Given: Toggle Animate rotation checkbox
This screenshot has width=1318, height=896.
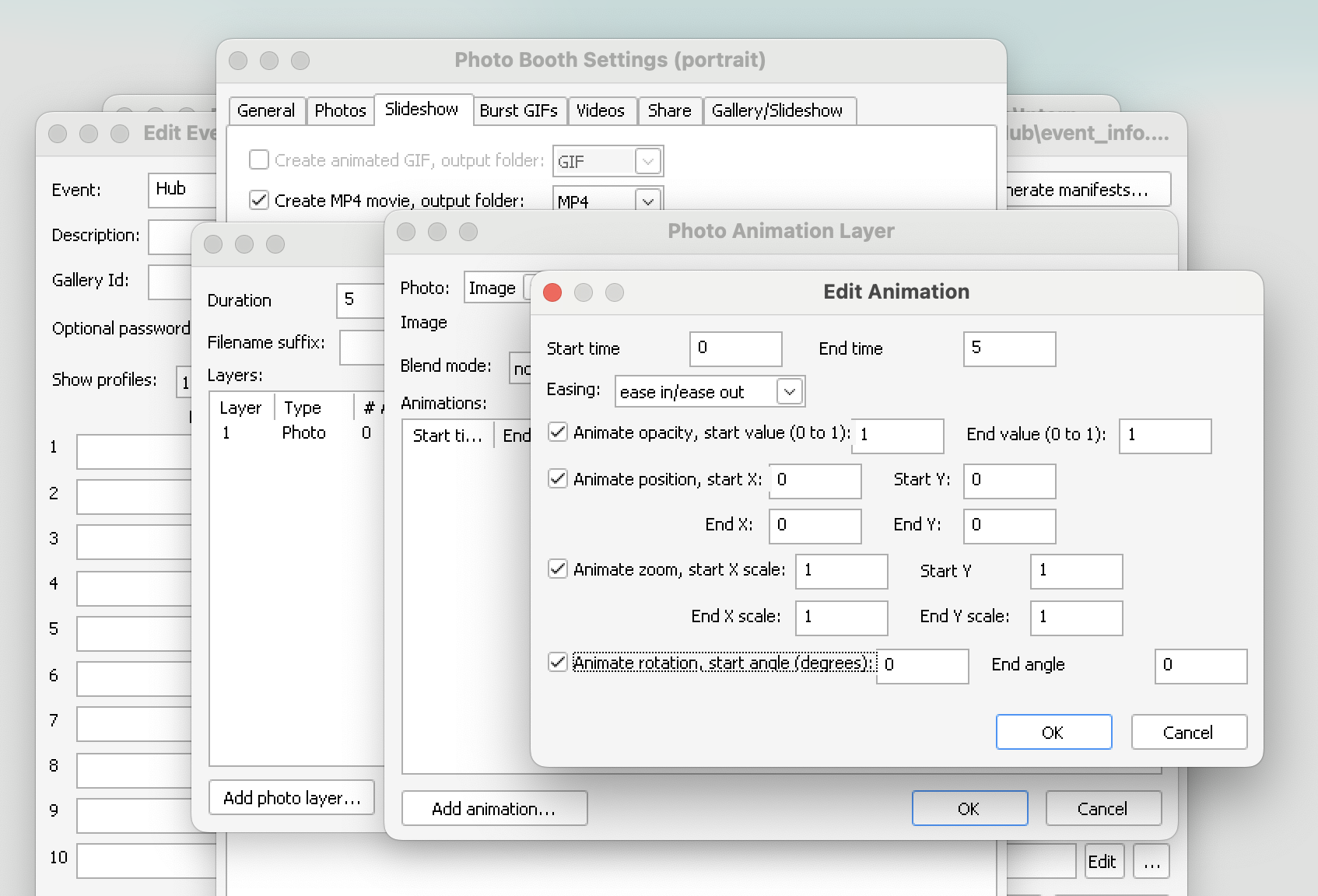Looking at the screenshot, I should click(558, 663).
